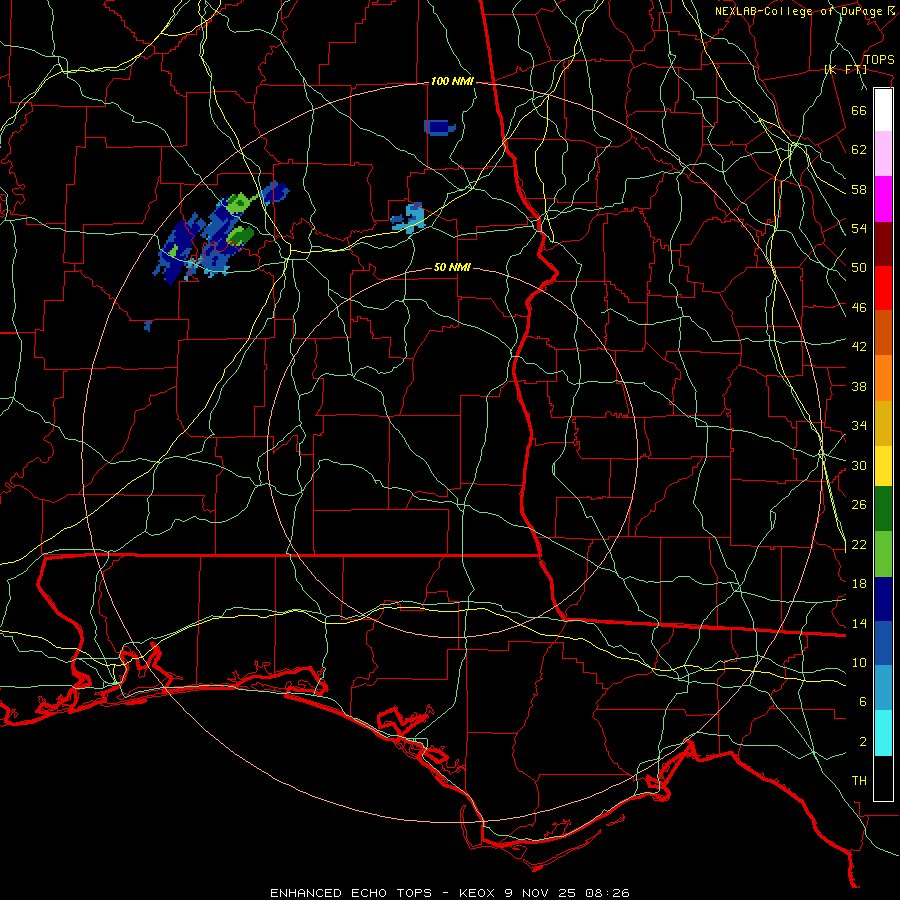Click the navy band between 14 and 18

click(883, 599)
